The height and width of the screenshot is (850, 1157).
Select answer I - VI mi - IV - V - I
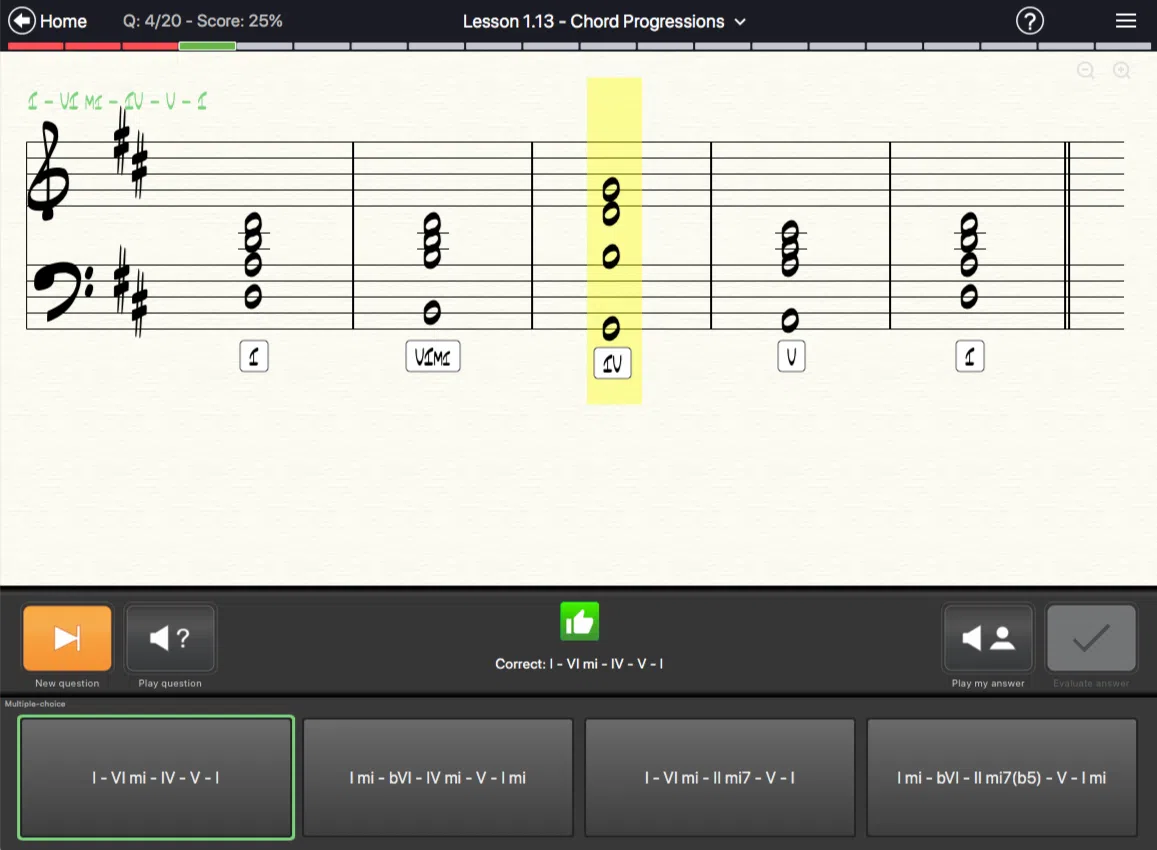(x=156, y=777)
